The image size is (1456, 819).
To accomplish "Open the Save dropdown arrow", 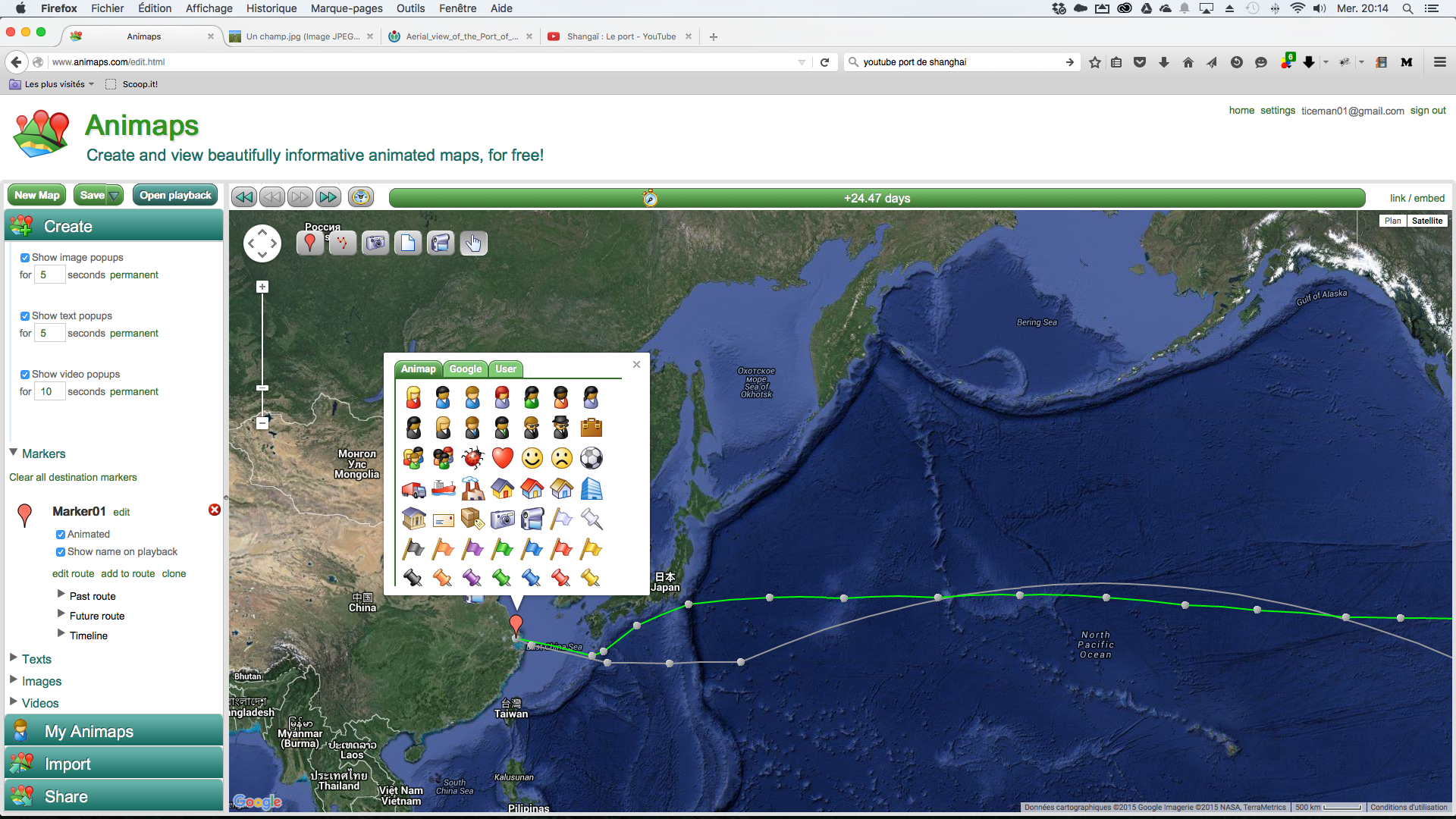I will point(115,196).
